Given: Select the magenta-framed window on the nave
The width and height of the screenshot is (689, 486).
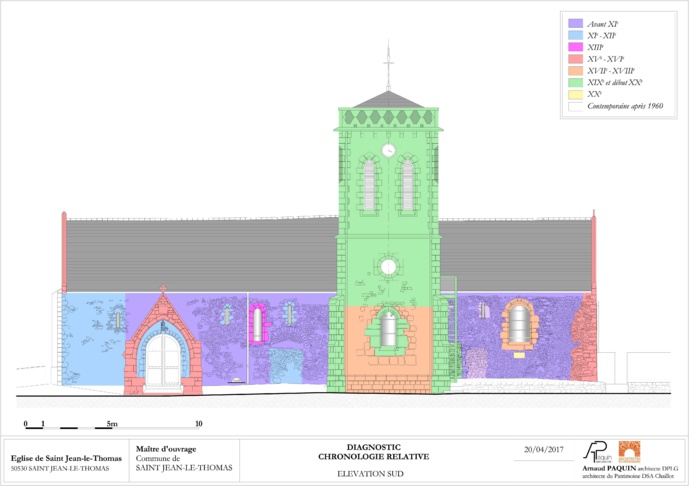Looking at the screenshot, I should point(257,322).
